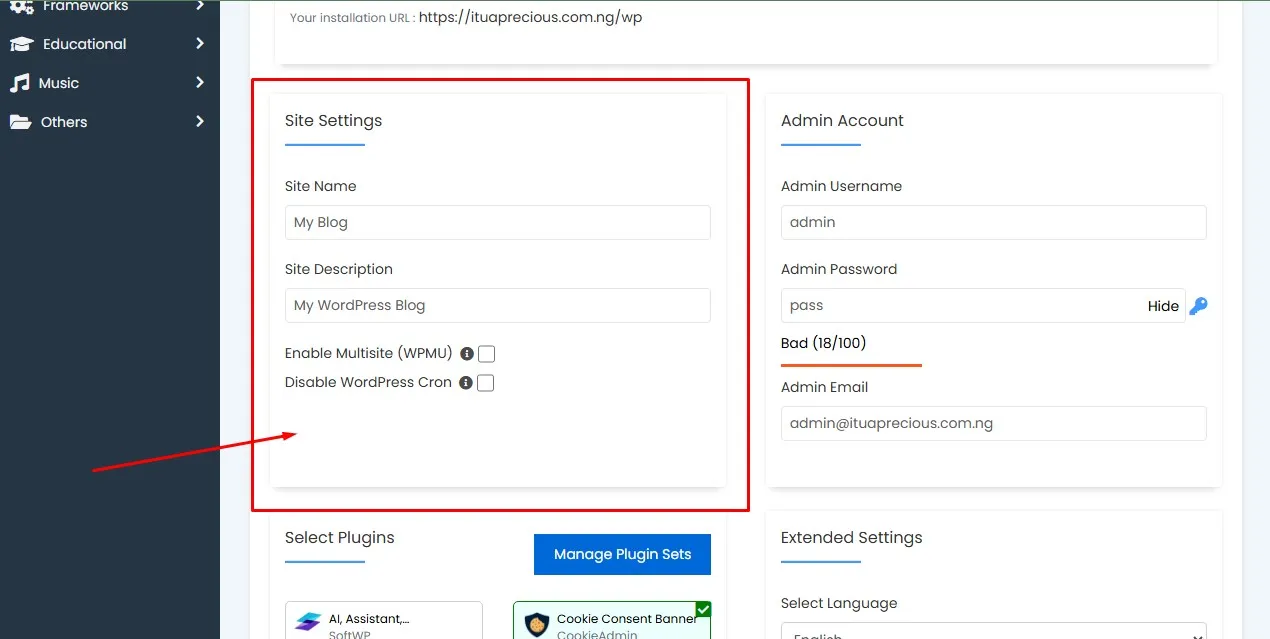
Task: Click the Cookie Consent Banner shield icon
Action: tap(536, 624)
